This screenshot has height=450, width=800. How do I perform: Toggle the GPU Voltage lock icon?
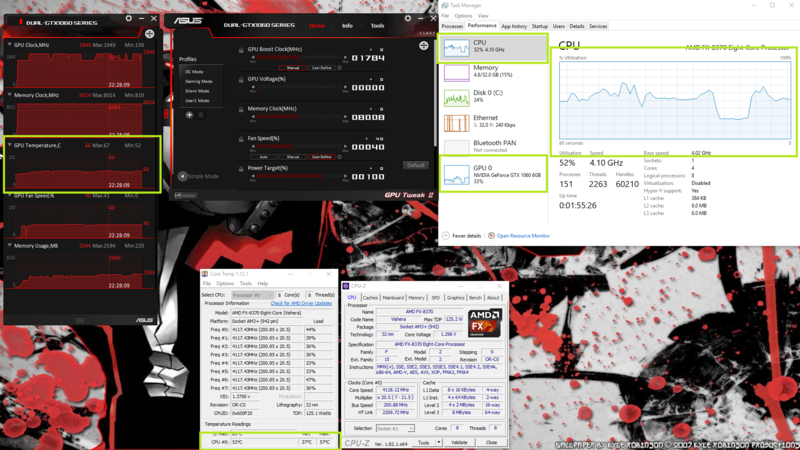click(241, 80)
